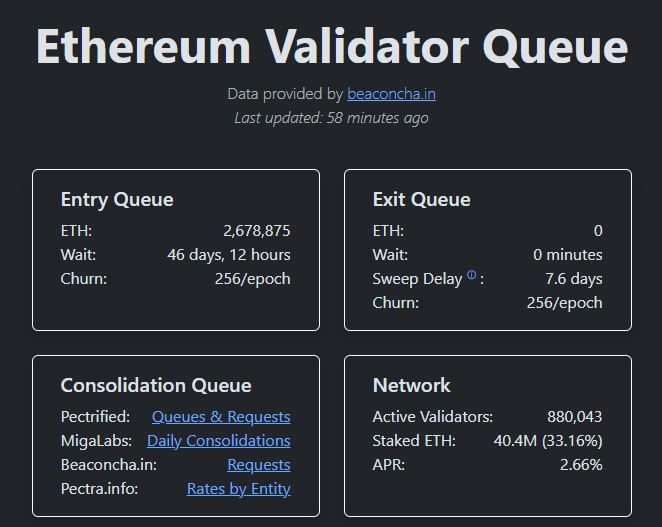Click Exit Queue wait '0 minutes'
This screenshot has height=527, width=662.
click(568, 255)
